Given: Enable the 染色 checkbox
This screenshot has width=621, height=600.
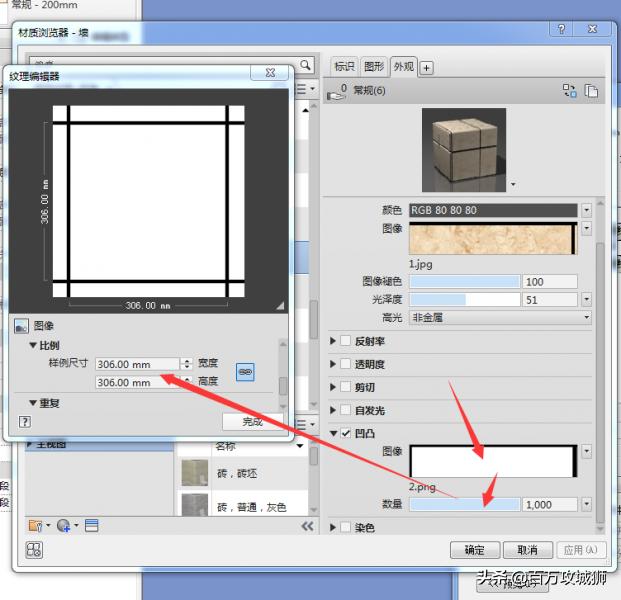Looking at the screenshot, I should (x=345, y=527).
